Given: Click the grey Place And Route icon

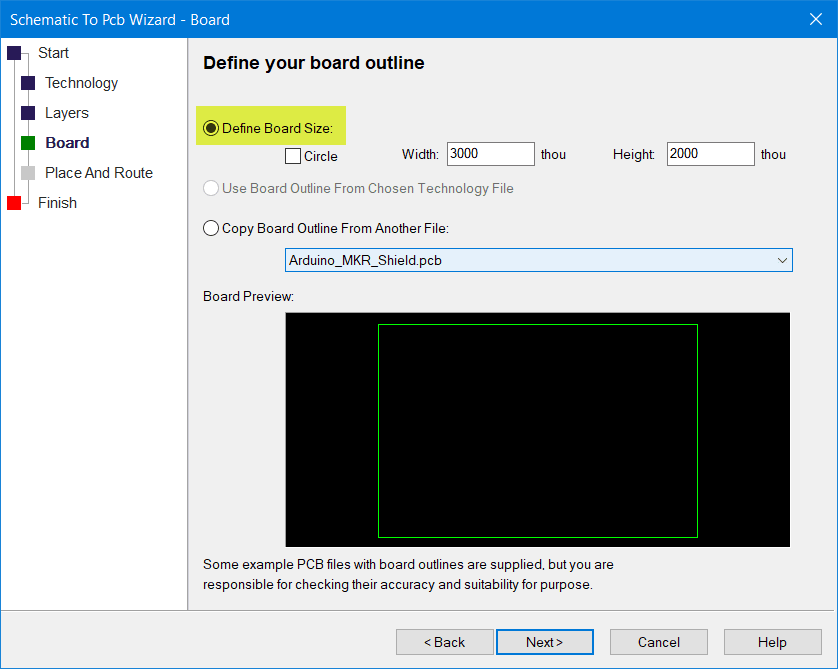Looking at the screenshot, I should [x=28, y=173].
